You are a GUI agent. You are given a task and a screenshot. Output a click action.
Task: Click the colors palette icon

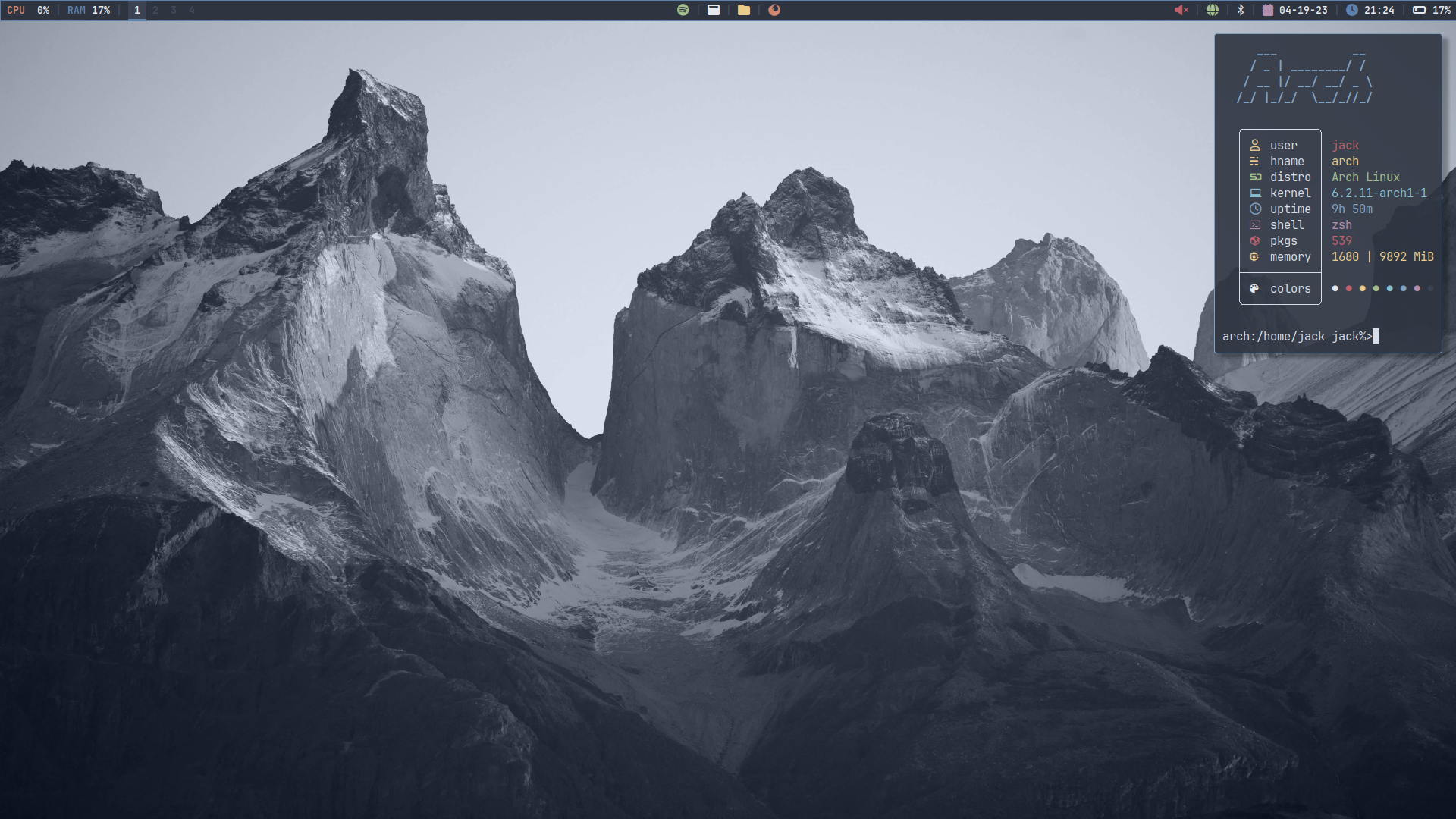click(x=1255, y=288)
